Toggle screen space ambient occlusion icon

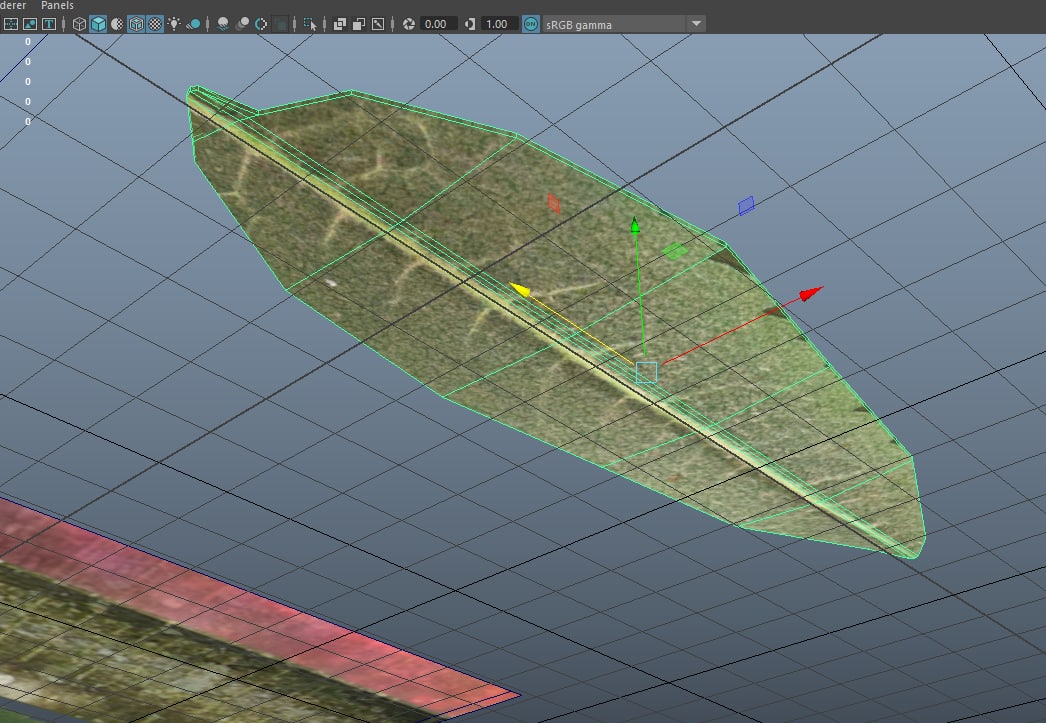tap(223, 24)
